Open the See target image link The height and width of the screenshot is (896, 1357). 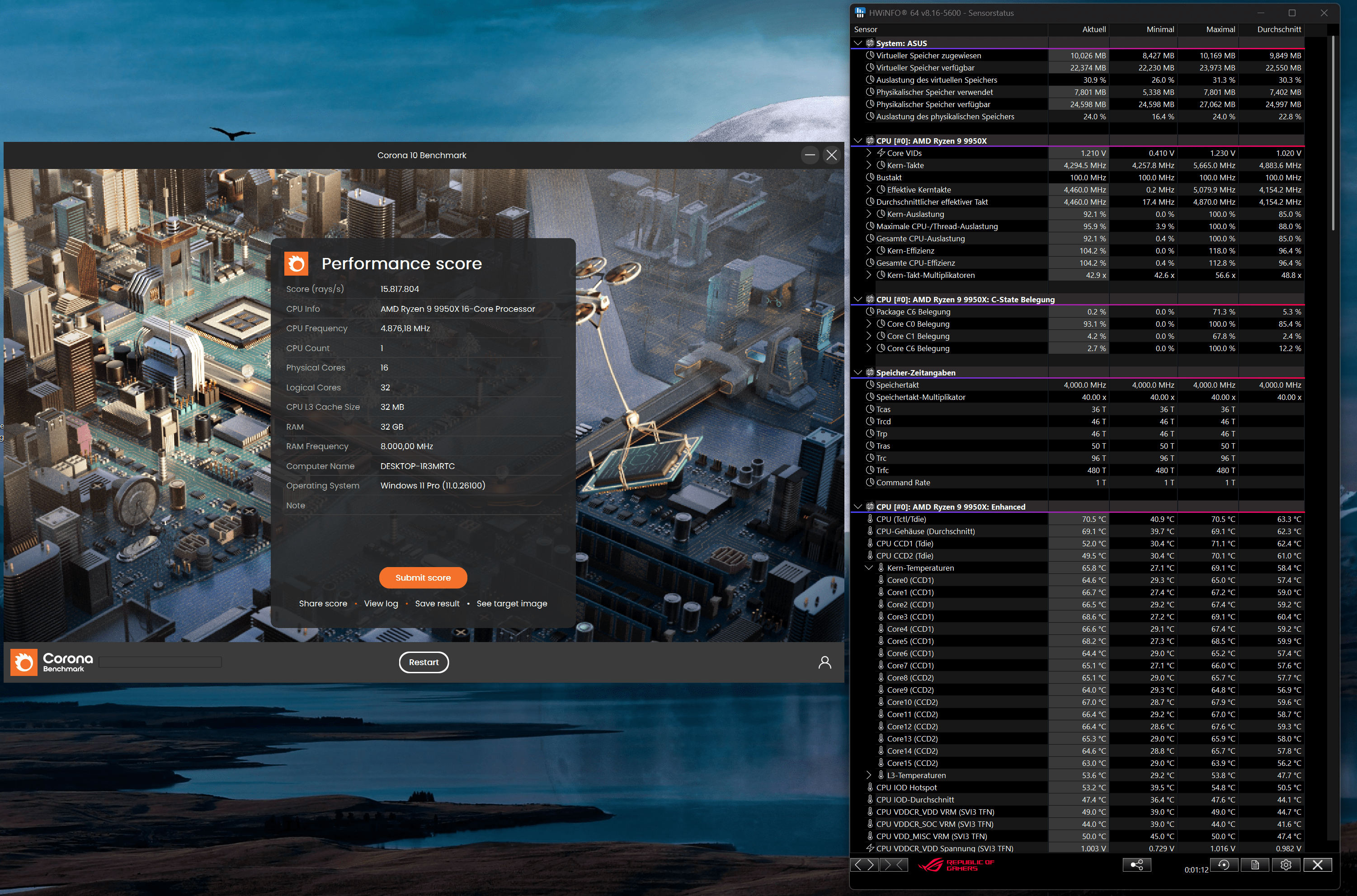512,603
